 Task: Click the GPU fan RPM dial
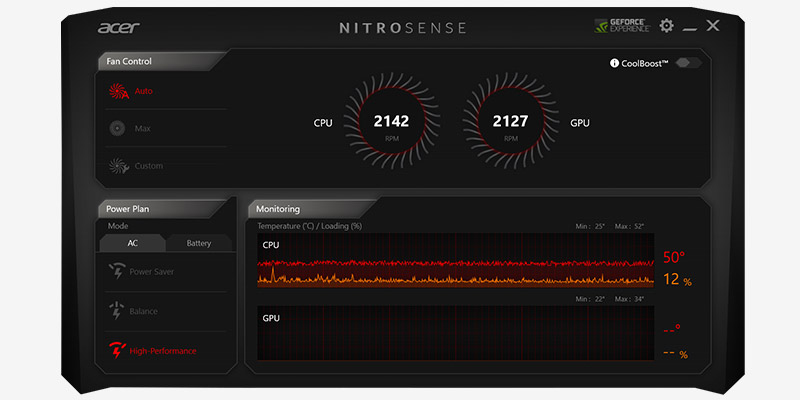coord(510,121)
